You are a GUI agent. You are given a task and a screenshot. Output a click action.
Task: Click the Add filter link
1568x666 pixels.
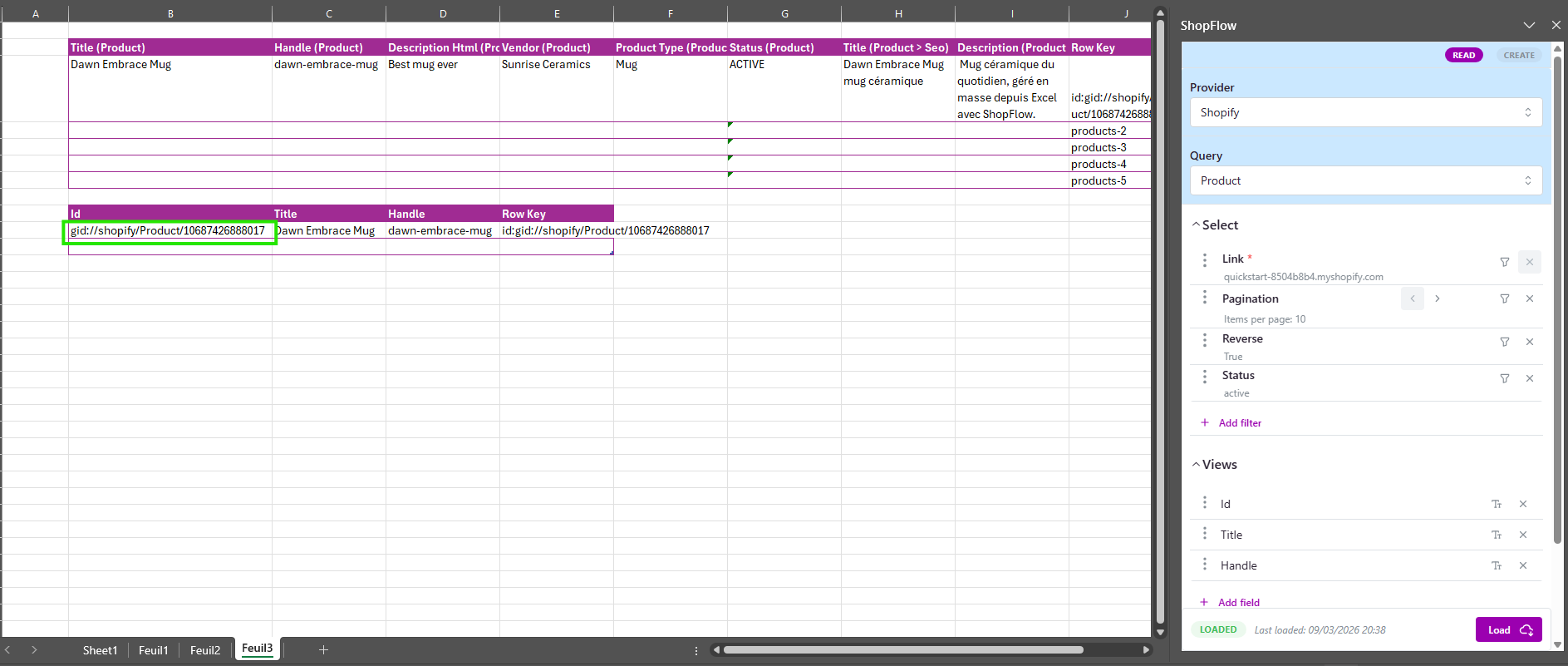[x=1239, y=423]
